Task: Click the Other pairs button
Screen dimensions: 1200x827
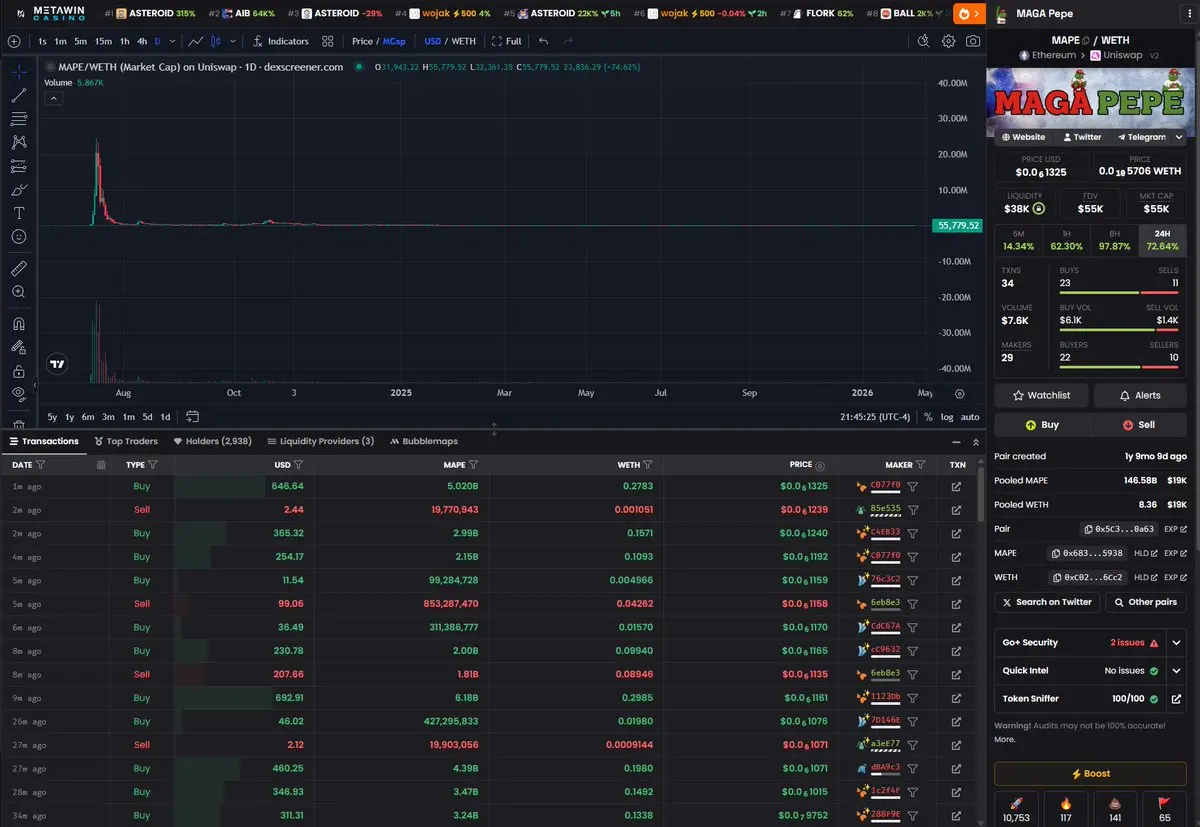Action: coord(1146,602)
